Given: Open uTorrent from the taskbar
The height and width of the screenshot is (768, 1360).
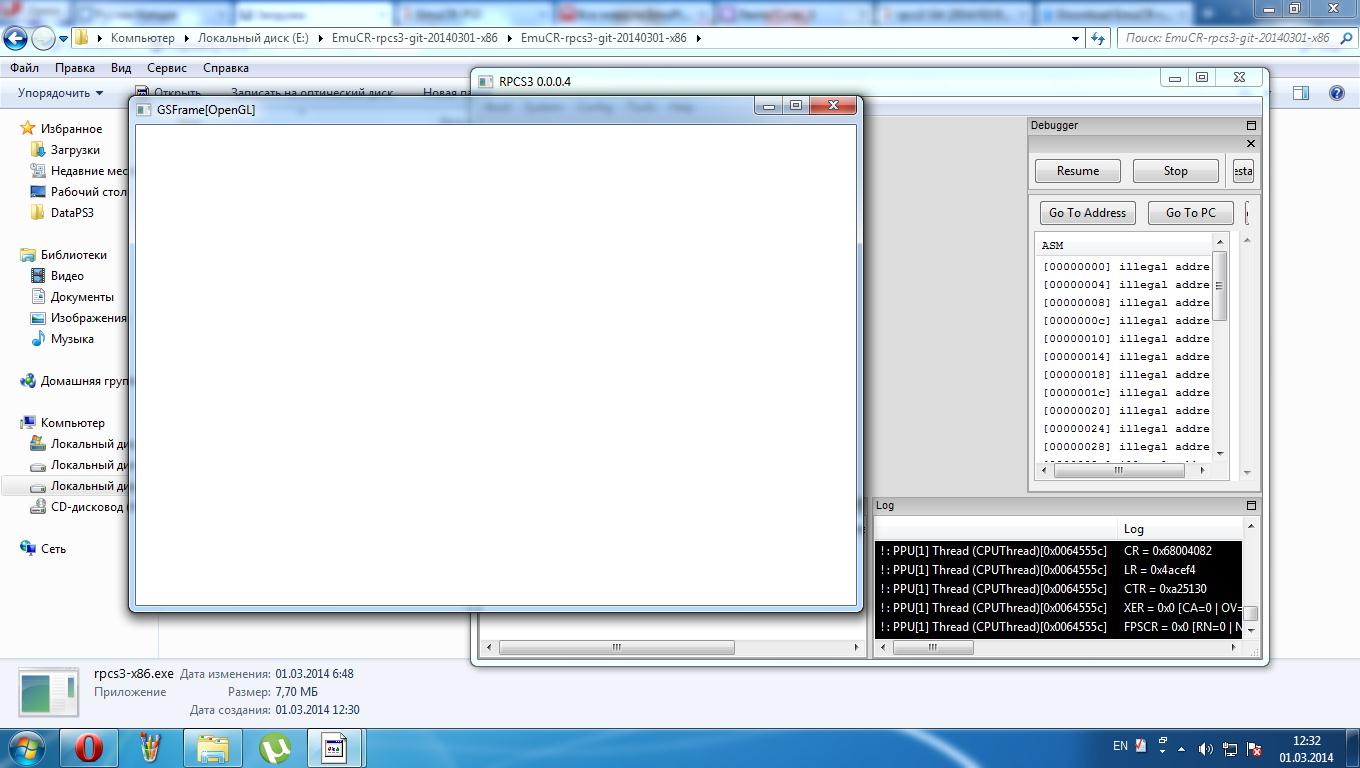Looking at the screenshot, I should point(274,748).
